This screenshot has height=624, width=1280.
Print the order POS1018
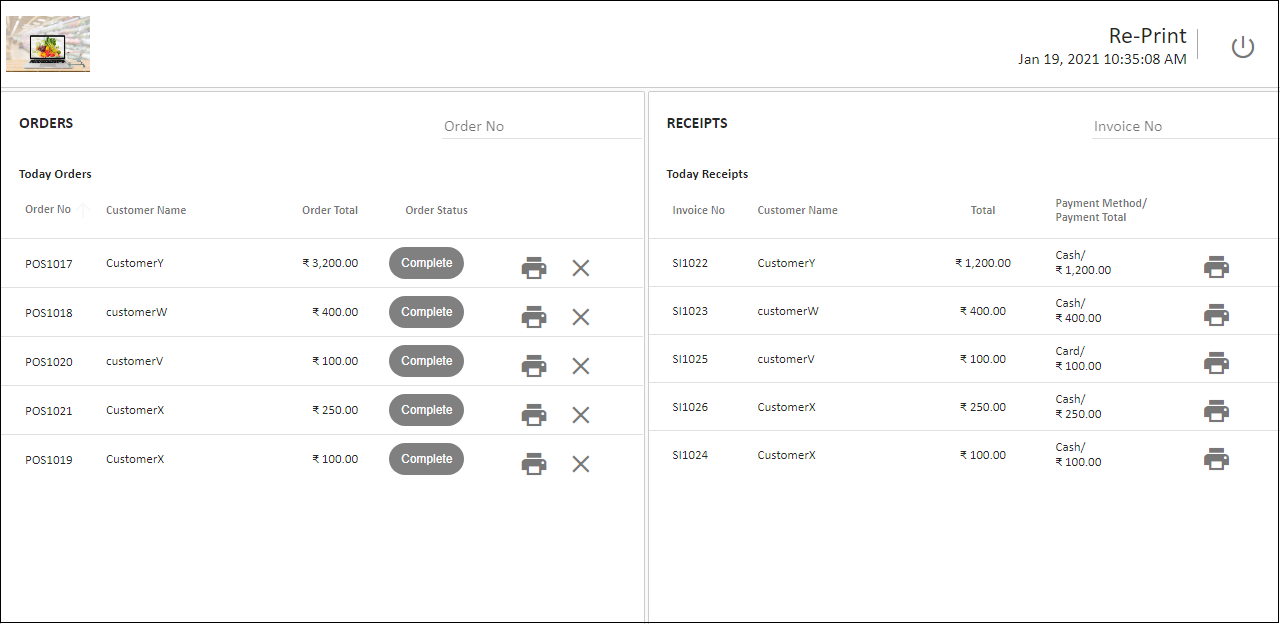click(x=534, y=316)
